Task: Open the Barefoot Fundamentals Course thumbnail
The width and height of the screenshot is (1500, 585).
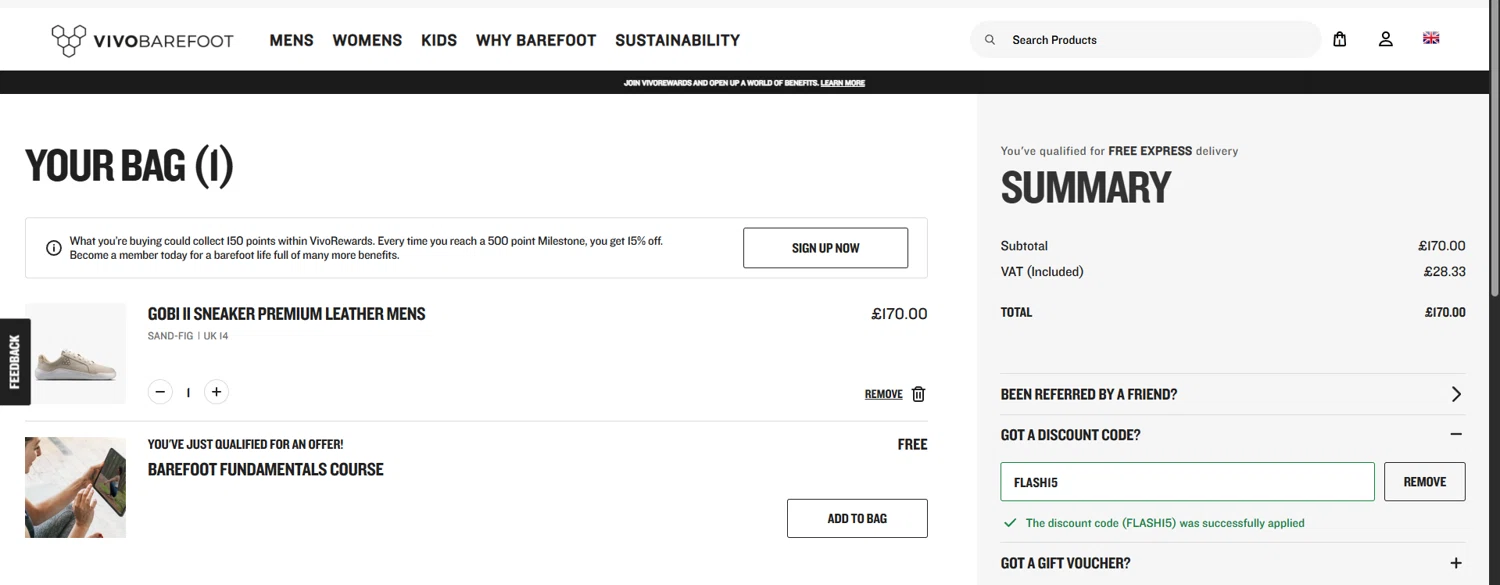Action: pos(76,487)
